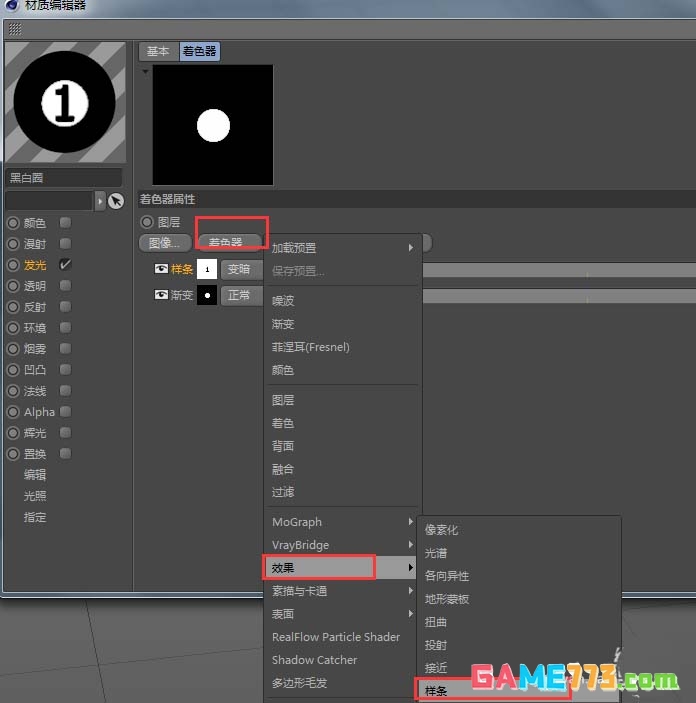Click the 样条 layer thumbnail swatch
This screenshot has height=703, width=696.
[x=207, y=269]
